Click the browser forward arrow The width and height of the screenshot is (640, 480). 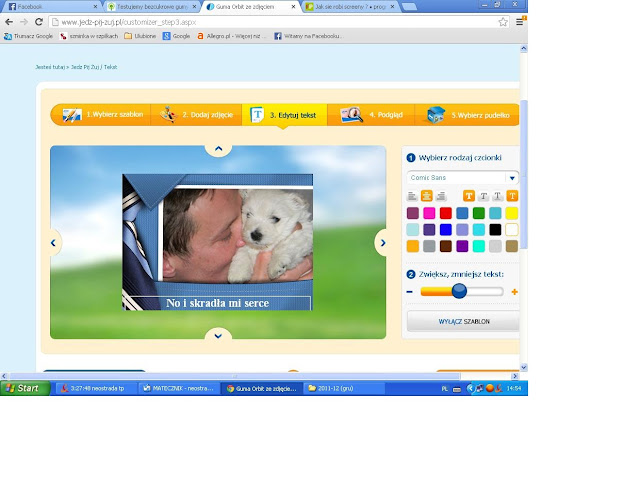24,22
